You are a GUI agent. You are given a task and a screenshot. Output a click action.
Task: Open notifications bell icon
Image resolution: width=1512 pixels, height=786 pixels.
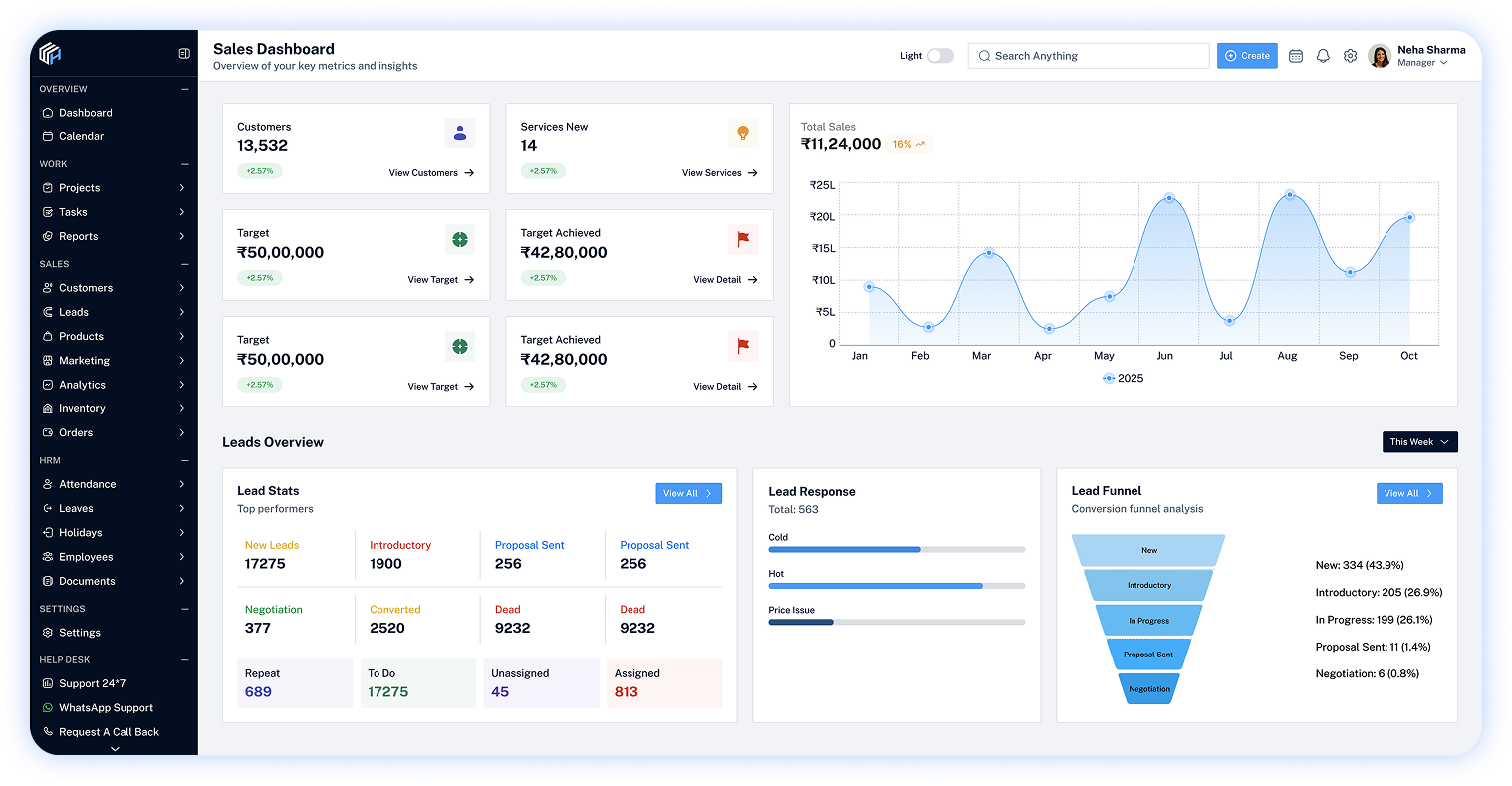(1323, 56)
